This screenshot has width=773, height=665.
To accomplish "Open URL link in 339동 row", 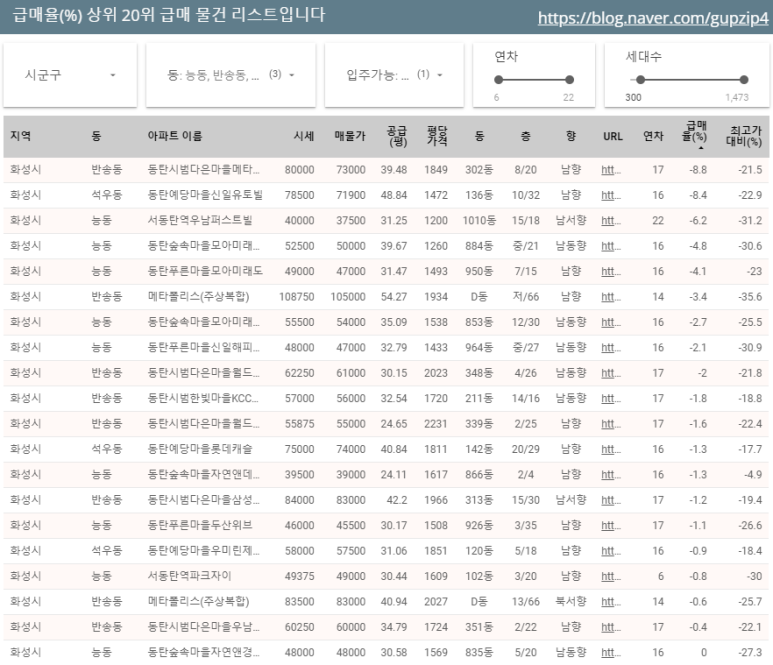I will point(611,424).
